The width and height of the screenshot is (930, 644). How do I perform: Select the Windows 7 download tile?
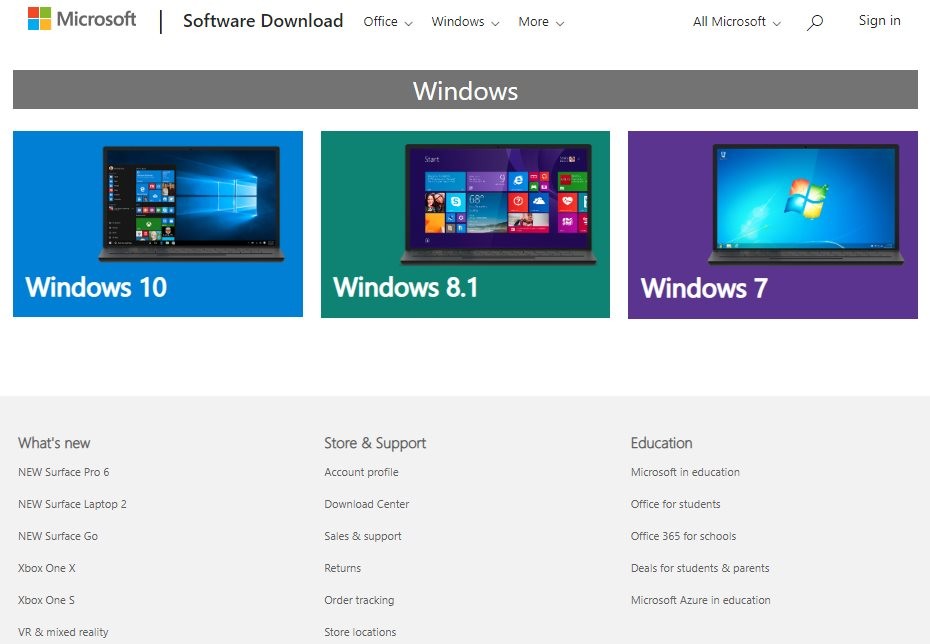pyautogui.click(x=771, y=224)
